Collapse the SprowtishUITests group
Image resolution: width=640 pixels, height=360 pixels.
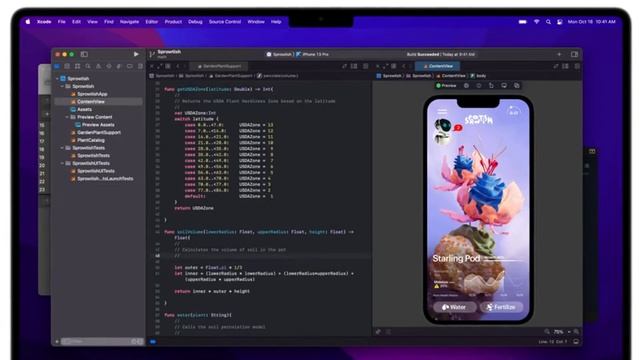[62, 163]
